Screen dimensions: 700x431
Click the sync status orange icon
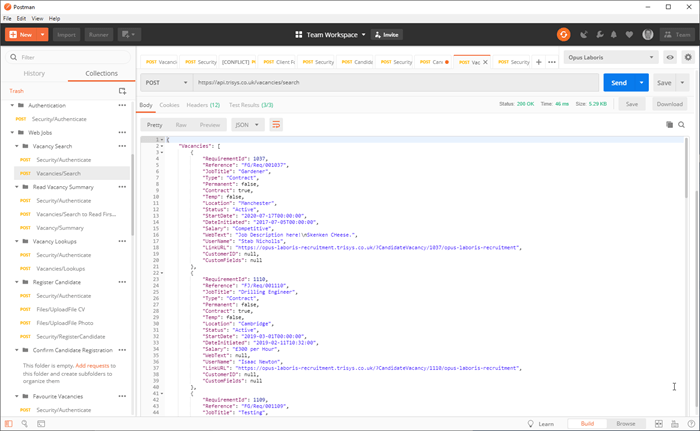(x=563, y=34)
